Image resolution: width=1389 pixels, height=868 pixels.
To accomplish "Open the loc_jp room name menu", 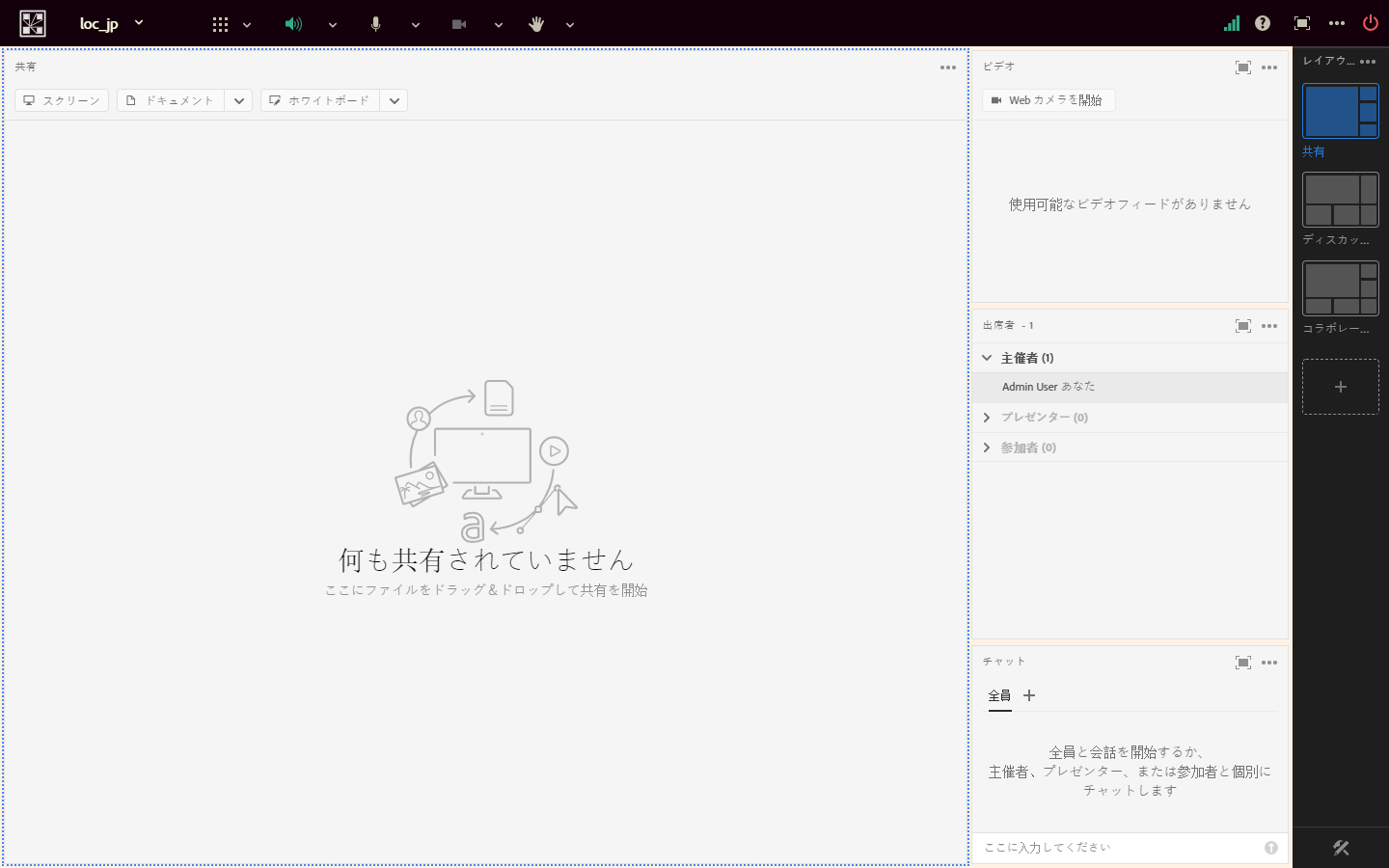I will point(112,23).
